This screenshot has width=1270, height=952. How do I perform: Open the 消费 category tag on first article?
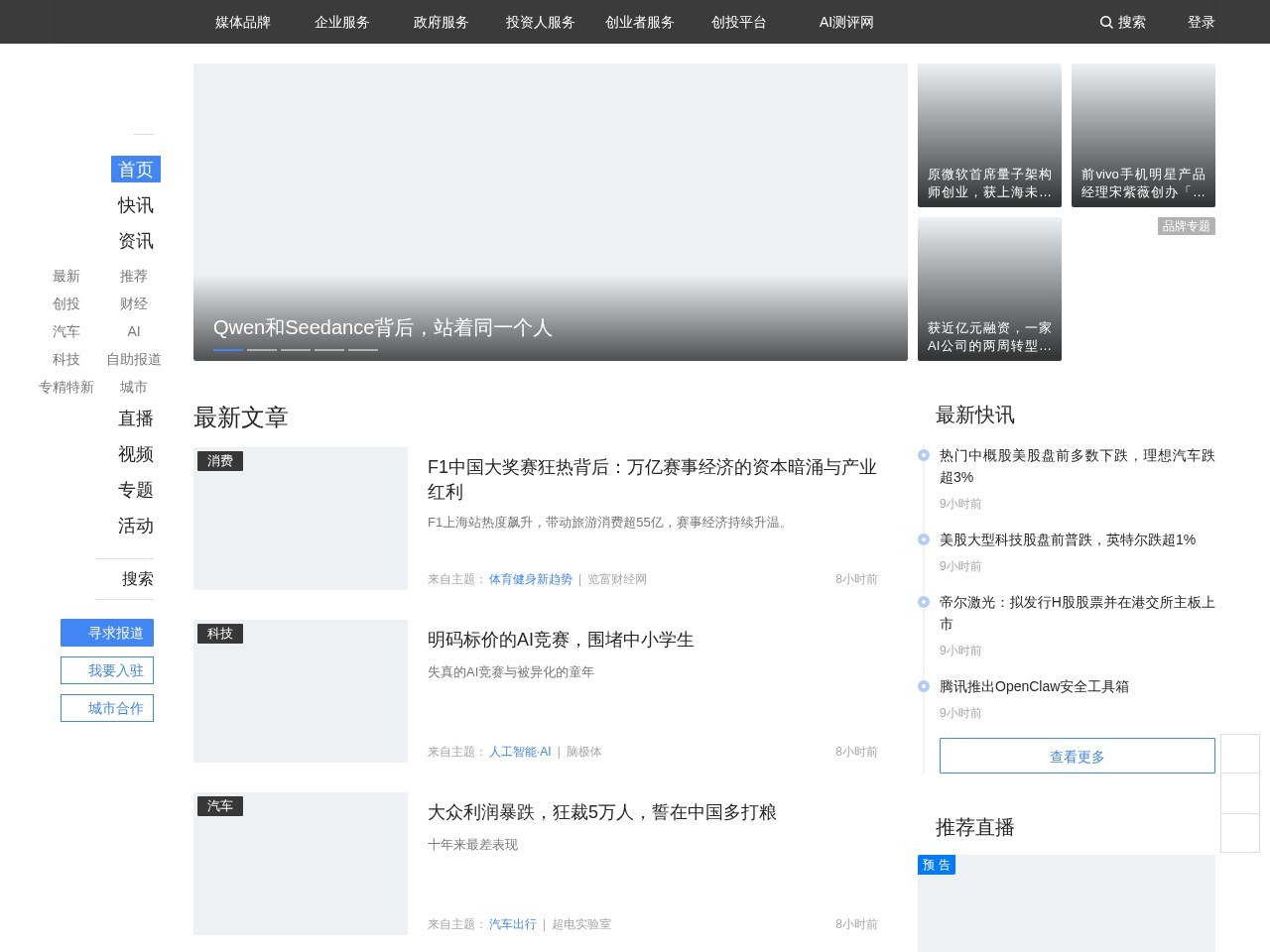click(x=220, y=461)
